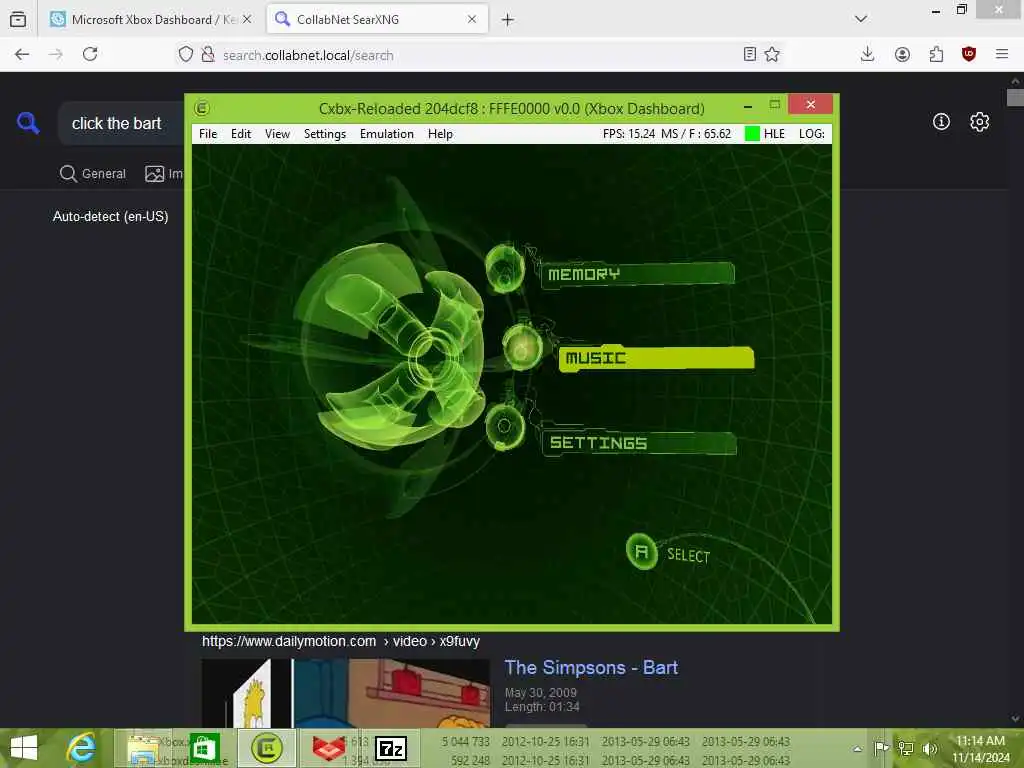Open the 7-Zip taskbar icon
Image resolution: width=1024 pixels, height=768 pixels.
[392, 748]
